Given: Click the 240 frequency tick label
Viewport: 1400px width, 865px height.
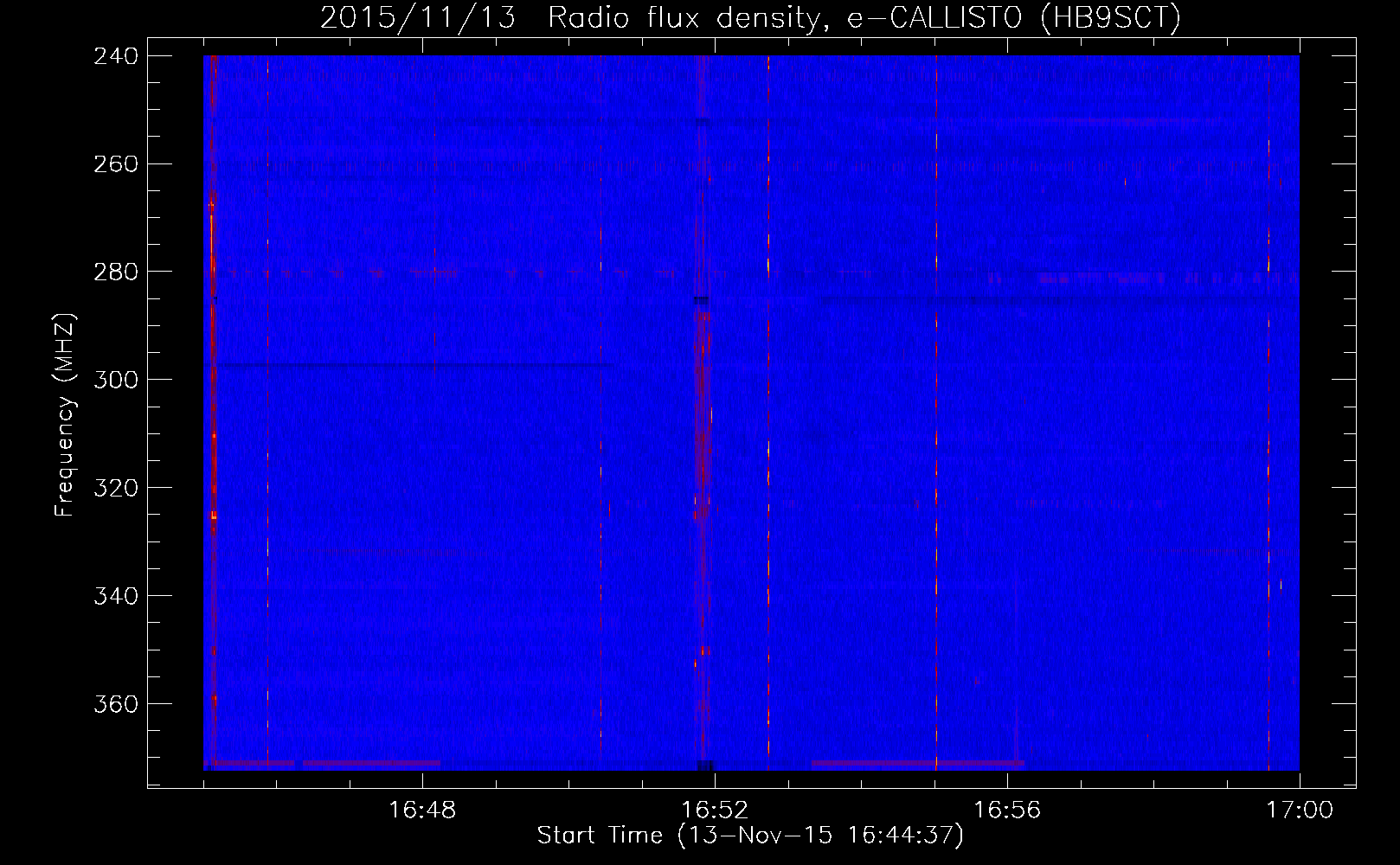Looking at the screenshot, I should point(116,55).
